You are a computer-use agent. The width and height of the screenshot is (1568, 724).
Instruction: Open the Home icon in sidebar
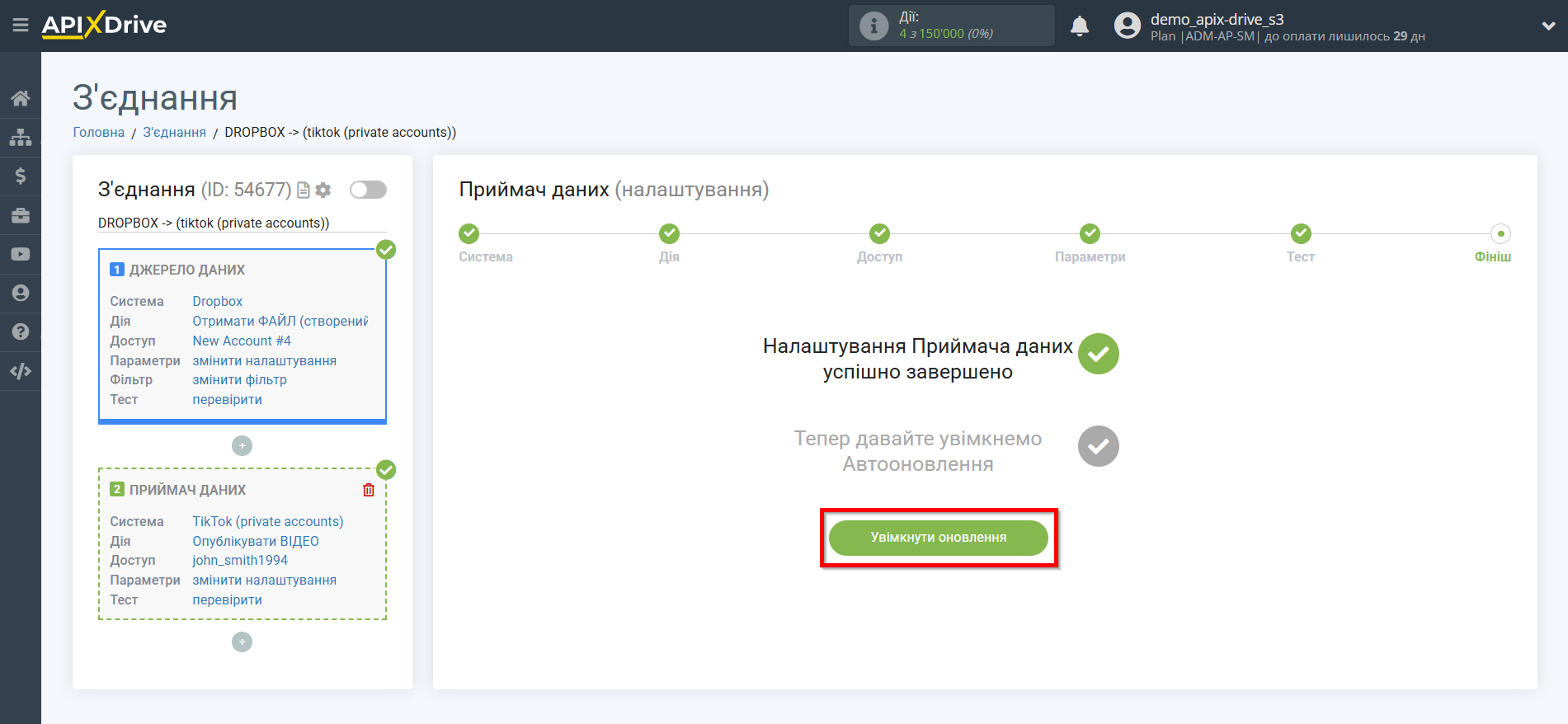pyautogui.click(x=21, y=99)
